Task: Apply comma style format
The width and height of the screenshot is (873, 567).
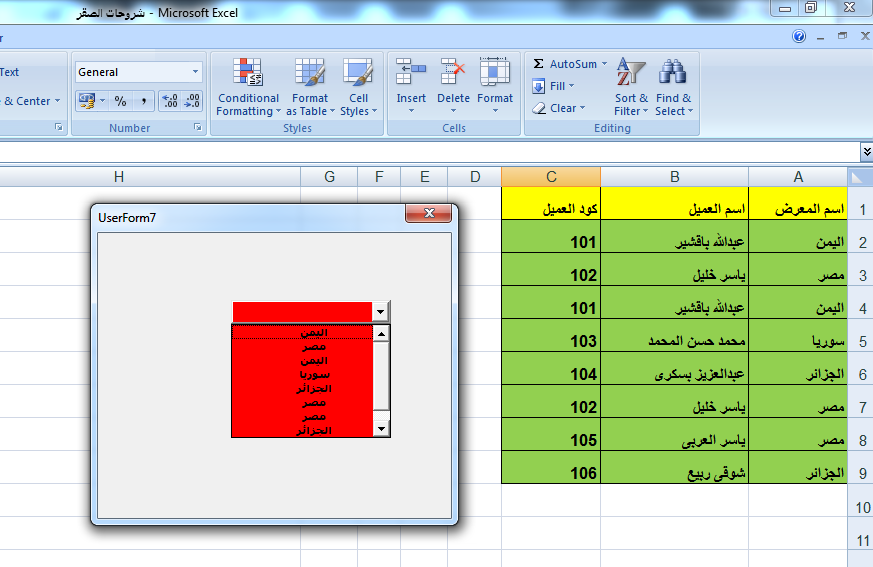Action: pos(144,101)
